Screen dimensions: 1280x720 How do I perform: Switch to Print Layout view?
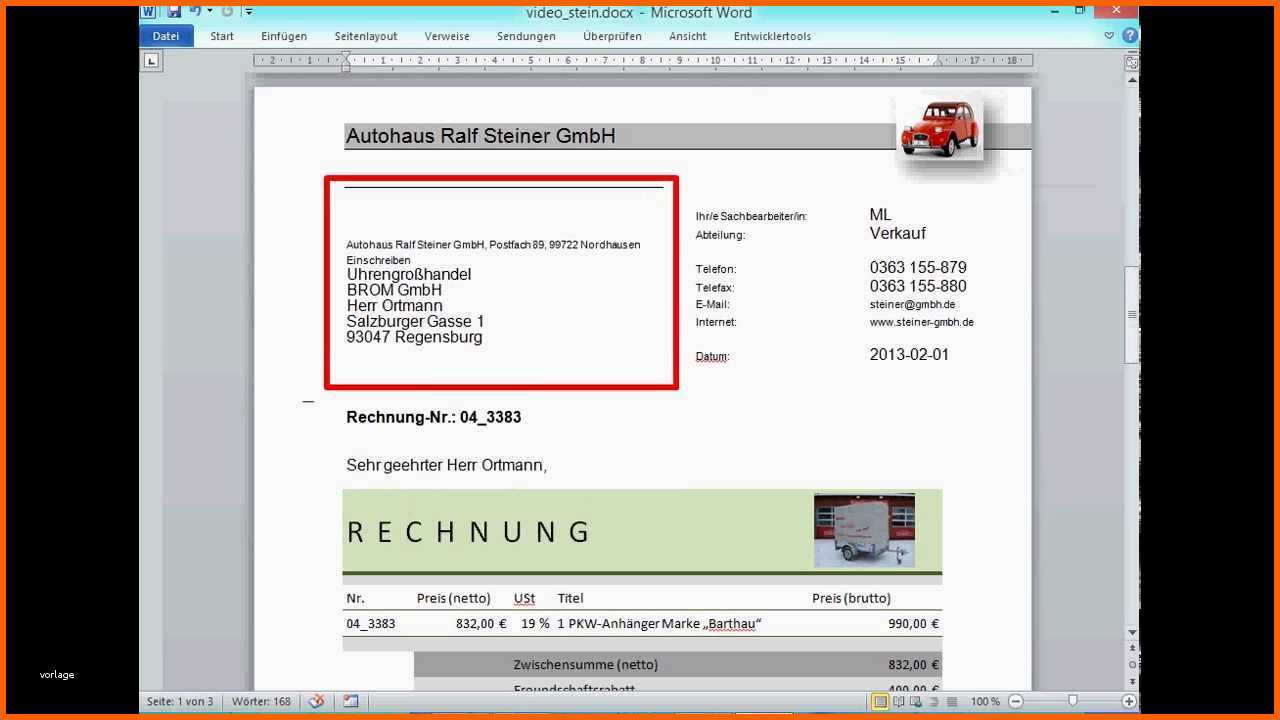880,701
